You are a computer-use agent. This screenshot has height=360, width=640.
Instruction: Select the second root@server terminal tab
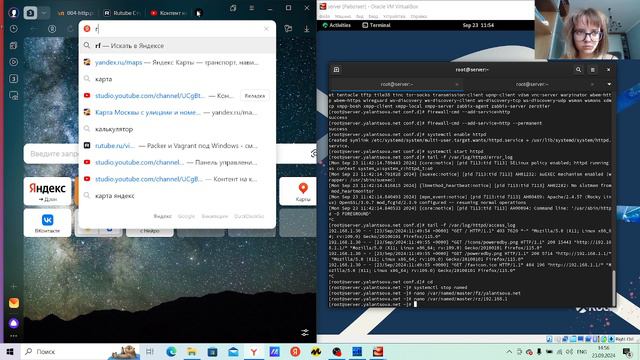pos(532,84)
